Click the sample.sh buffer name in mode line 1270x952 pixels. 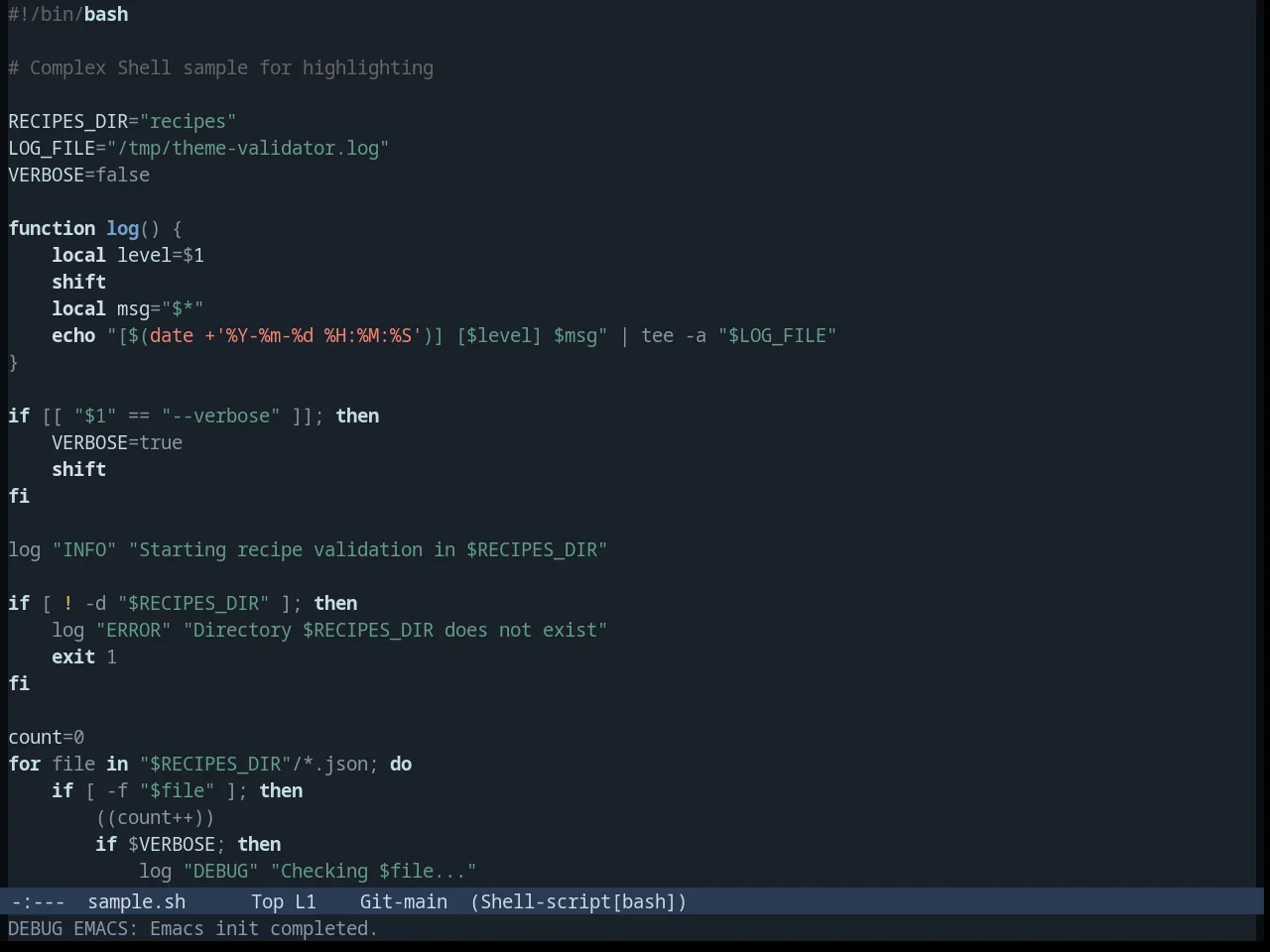coord(137,901)
